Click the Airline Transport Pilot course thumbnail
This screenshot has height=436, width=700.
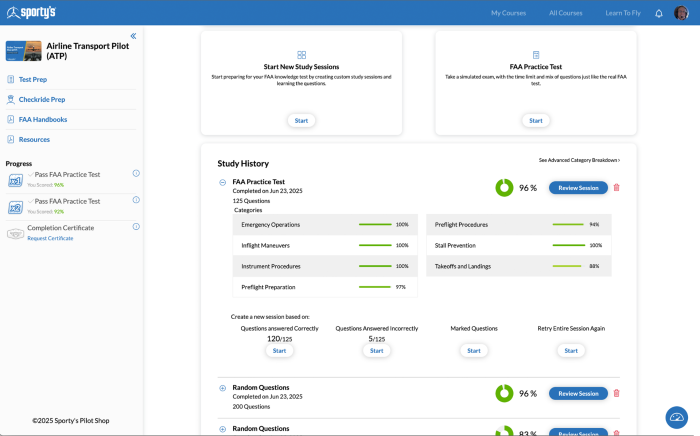[23, 50]
